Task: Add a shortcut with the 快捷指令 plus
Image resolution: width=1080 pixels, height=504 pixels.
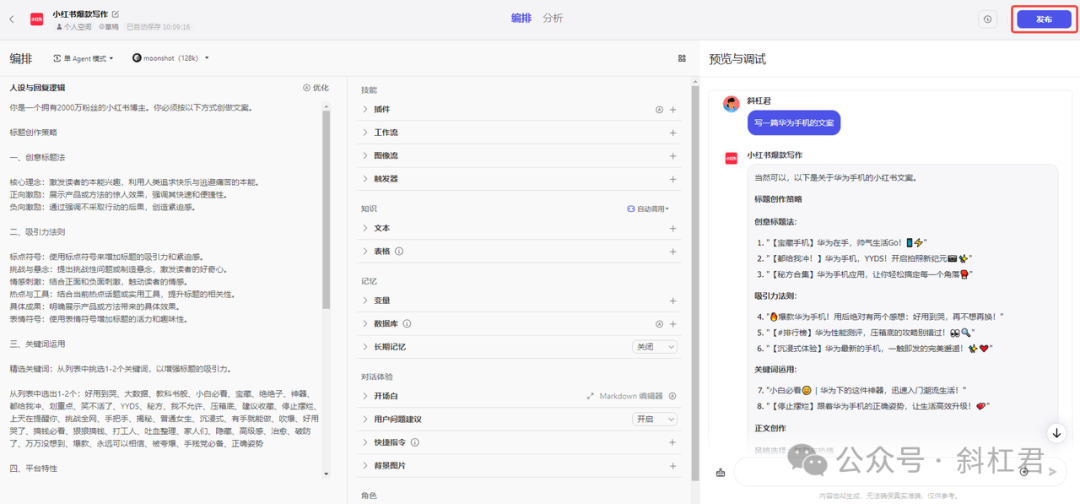Action: (x=673, y=443)
